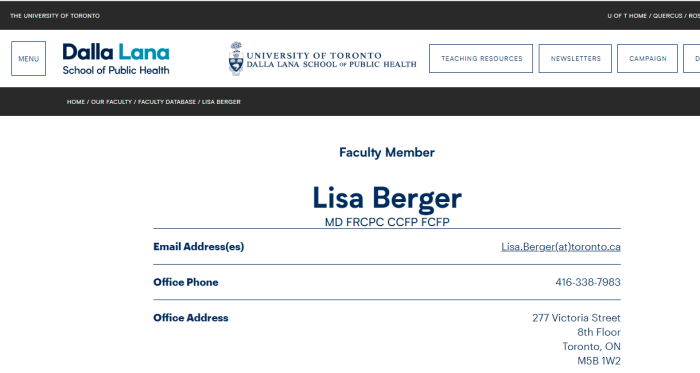Go to Home breadcrumb
700x373 pixels.
click(x=76, y=102)
